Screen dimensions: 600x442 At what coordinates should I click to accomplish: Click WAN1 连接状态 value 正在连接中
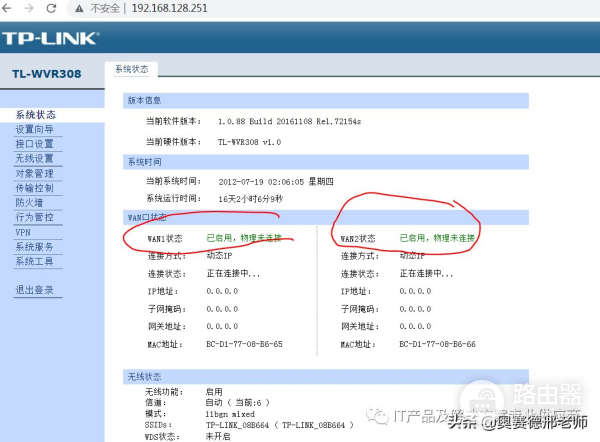(x=233, y=274)
